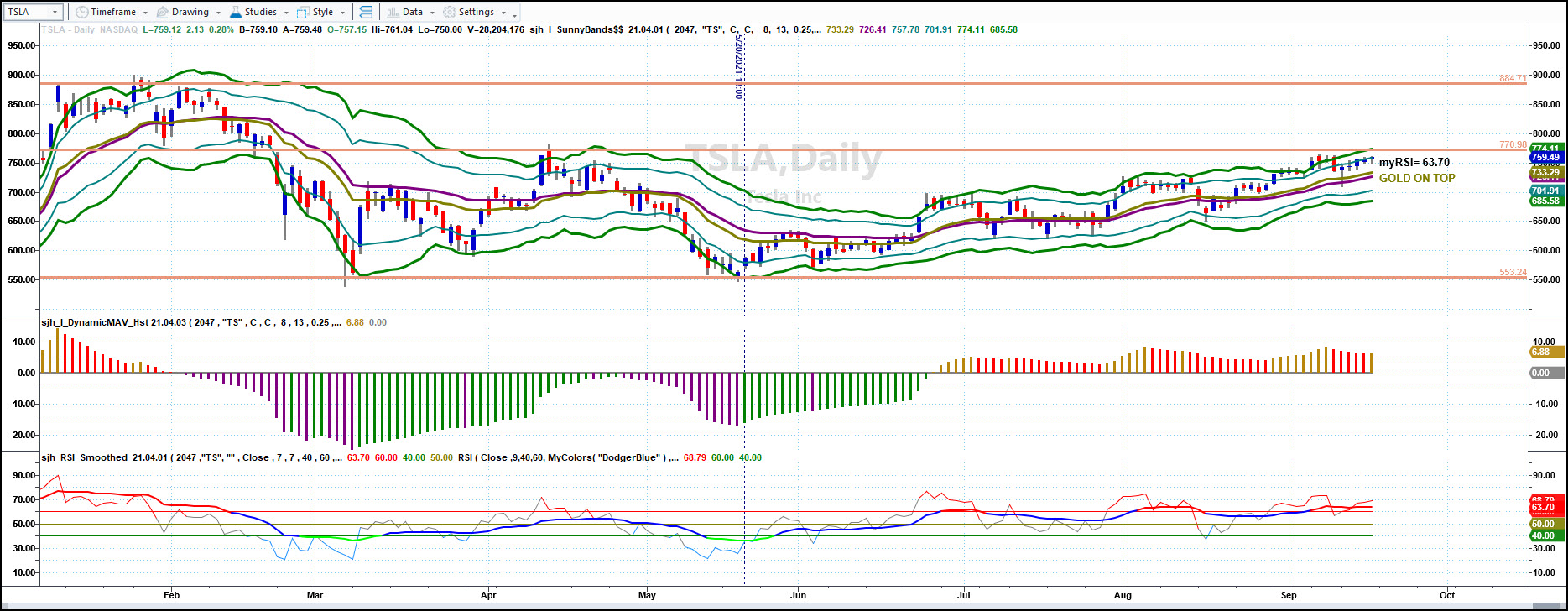
Task: Click the 'myRSI= 63.70' chart annotation
Action: pos(1414,162)
